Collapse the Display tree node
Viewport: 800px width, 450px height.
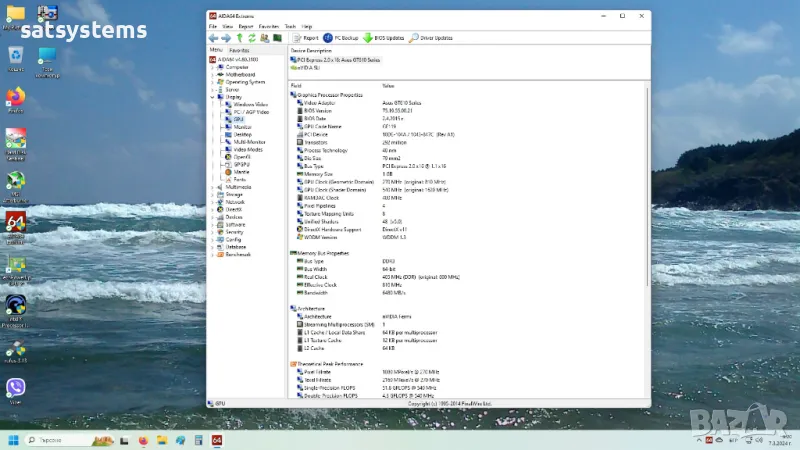(x=213, y=97)
